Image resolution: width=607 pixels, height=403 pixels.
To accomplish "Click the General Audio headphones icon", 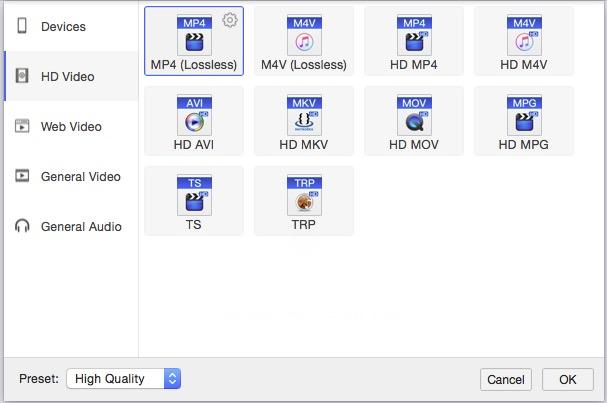I will point(22,225).
